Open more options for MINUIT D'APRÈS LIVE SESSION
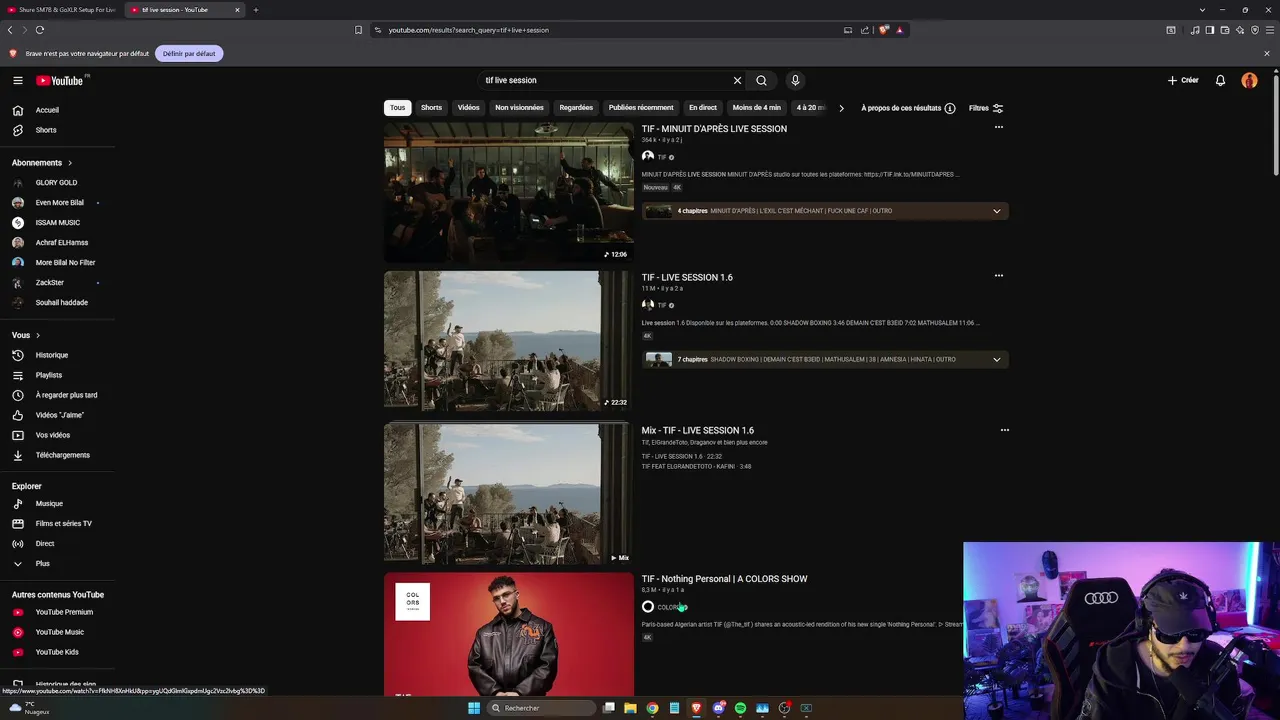The width and height of the screenshot is (1280, 720). pos(998,128)
